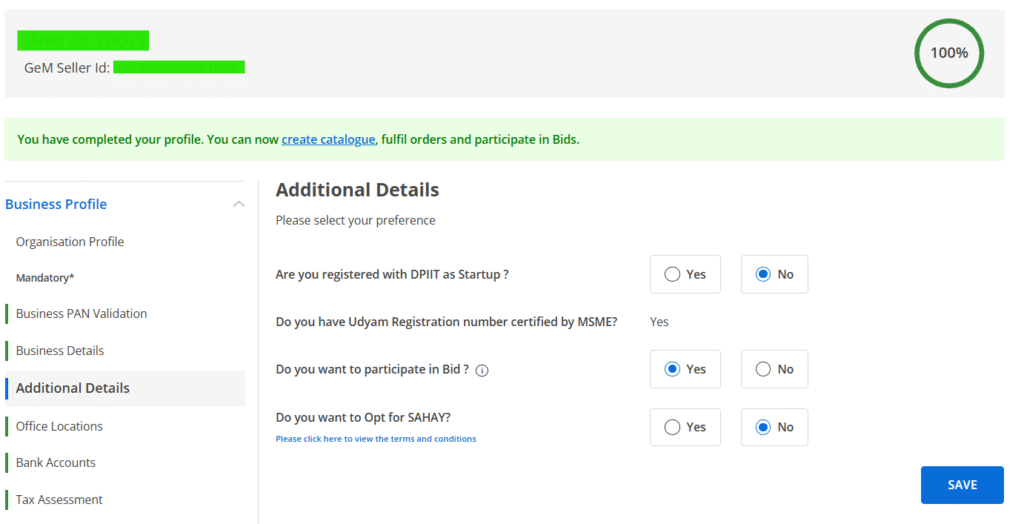The image size is (1024, 524).
Task: Open Bank Accounts in sidebar
Action: click(x=56, y=463)
